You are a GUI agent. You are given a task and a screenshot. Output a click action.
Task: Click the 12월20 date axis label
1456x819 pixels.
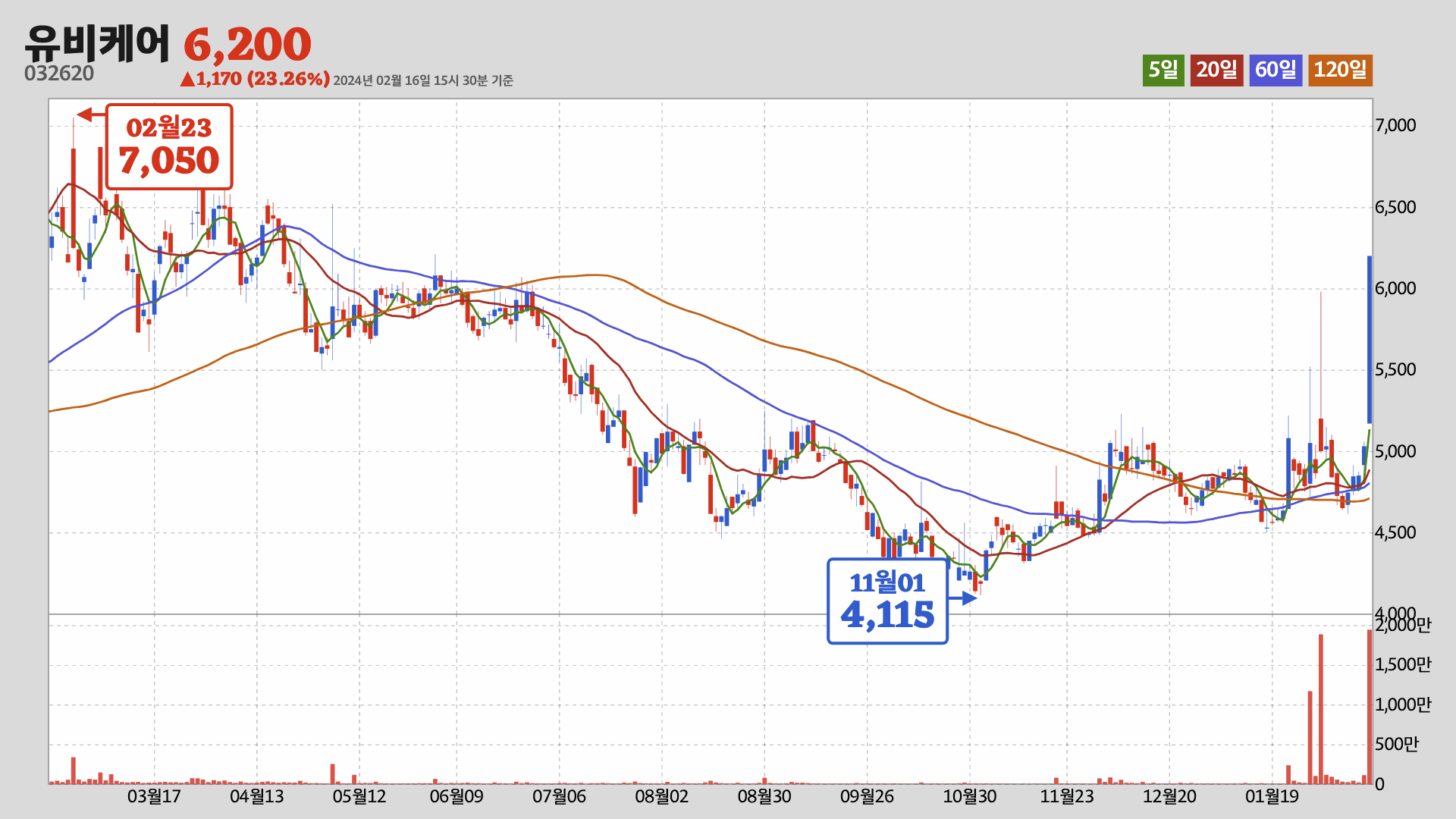click(x=1169, y=796)
